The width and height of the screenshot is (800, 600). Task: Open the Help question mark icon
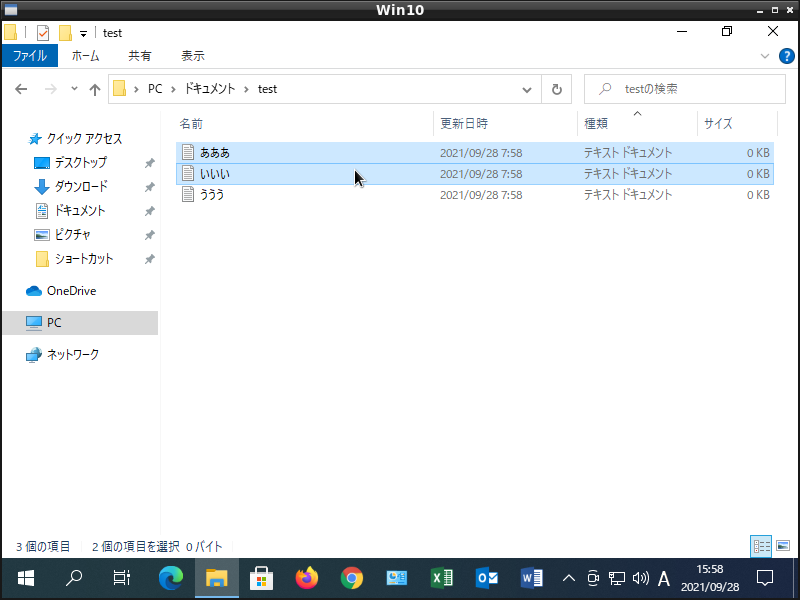click(786, 57)
